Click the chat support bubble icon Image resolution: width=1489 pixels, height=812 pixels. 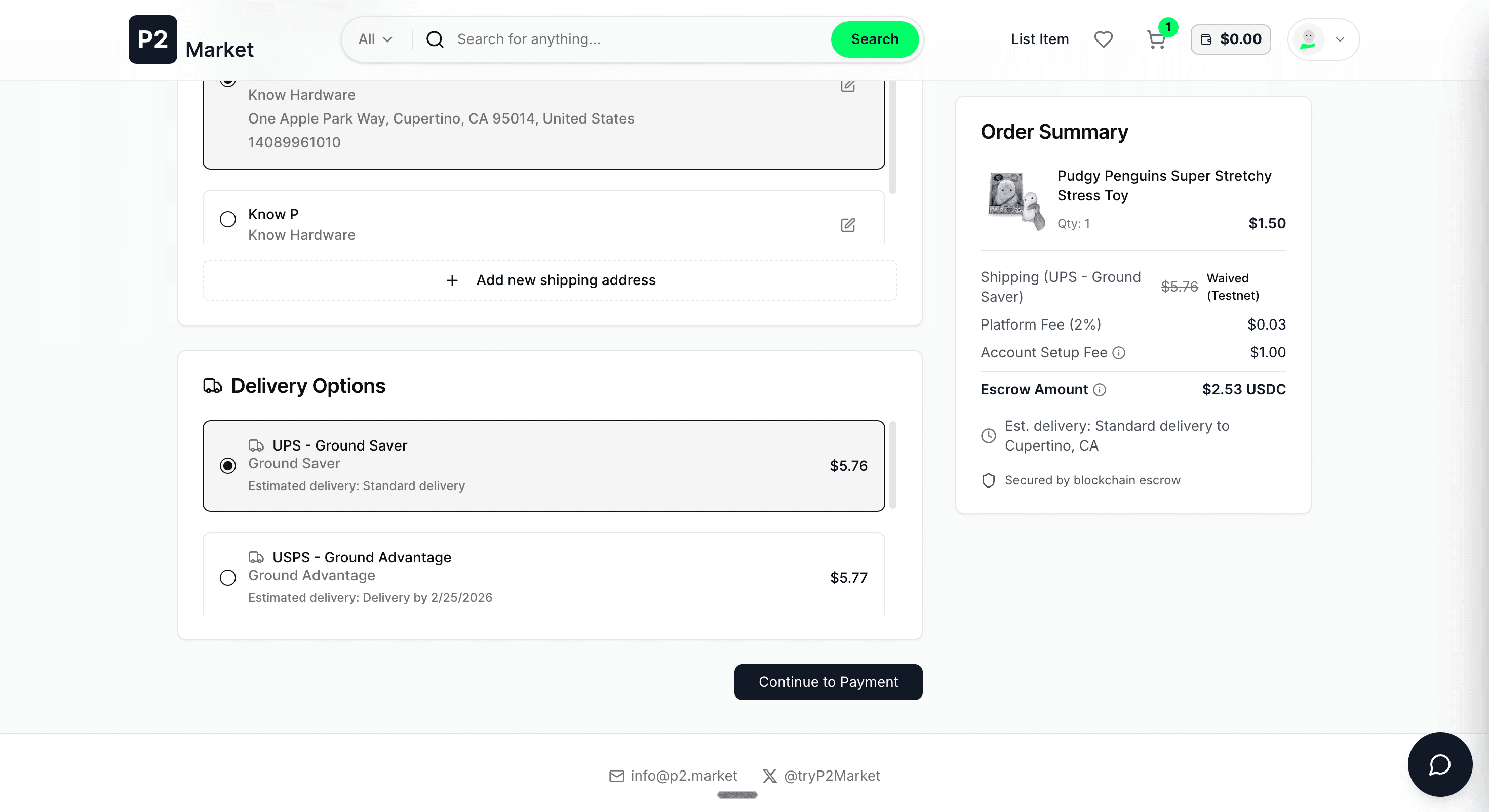tap(1439, 764)
